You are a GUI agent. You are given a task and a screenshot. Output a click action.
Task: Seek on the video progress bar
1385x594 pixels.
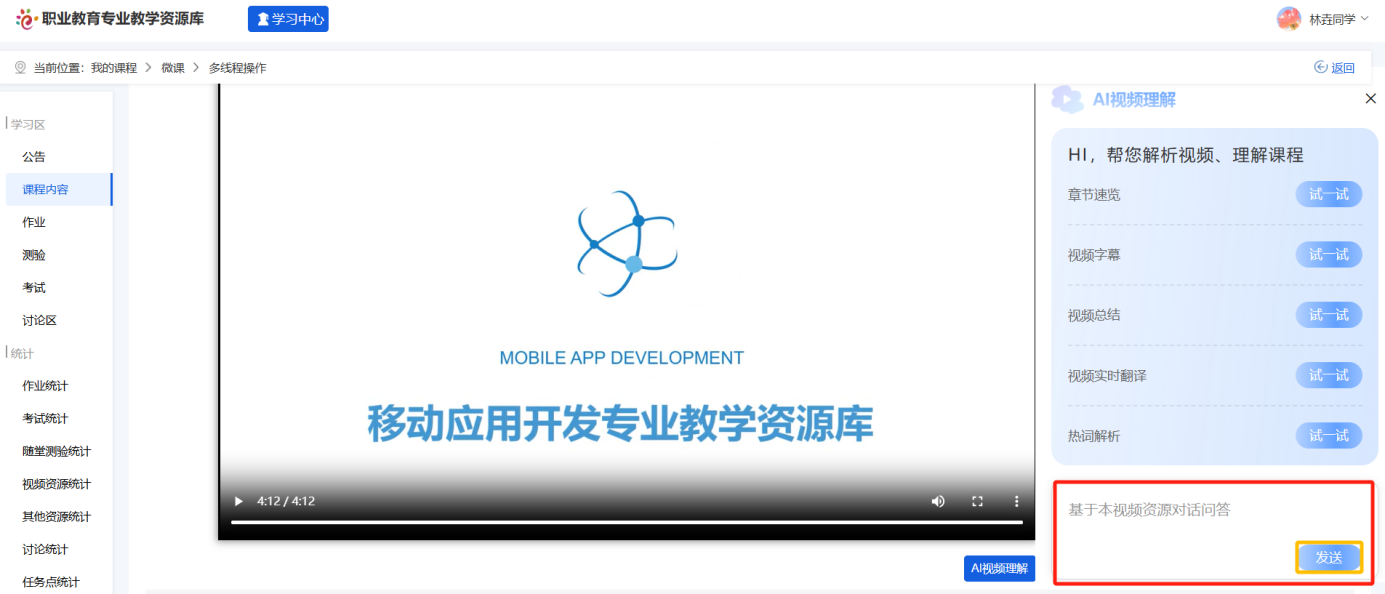click(627, 522)
